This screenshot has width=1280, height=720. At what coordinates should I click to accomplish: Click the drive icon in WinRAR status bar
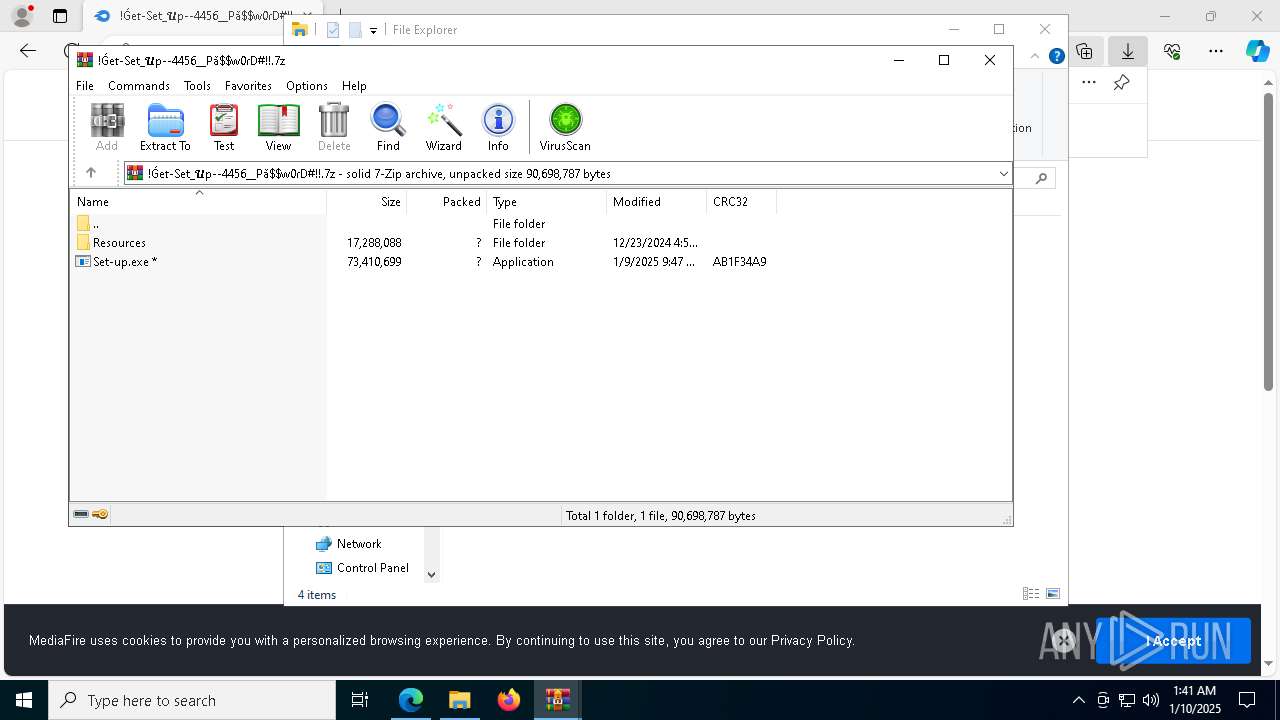[x=81, y=514]
